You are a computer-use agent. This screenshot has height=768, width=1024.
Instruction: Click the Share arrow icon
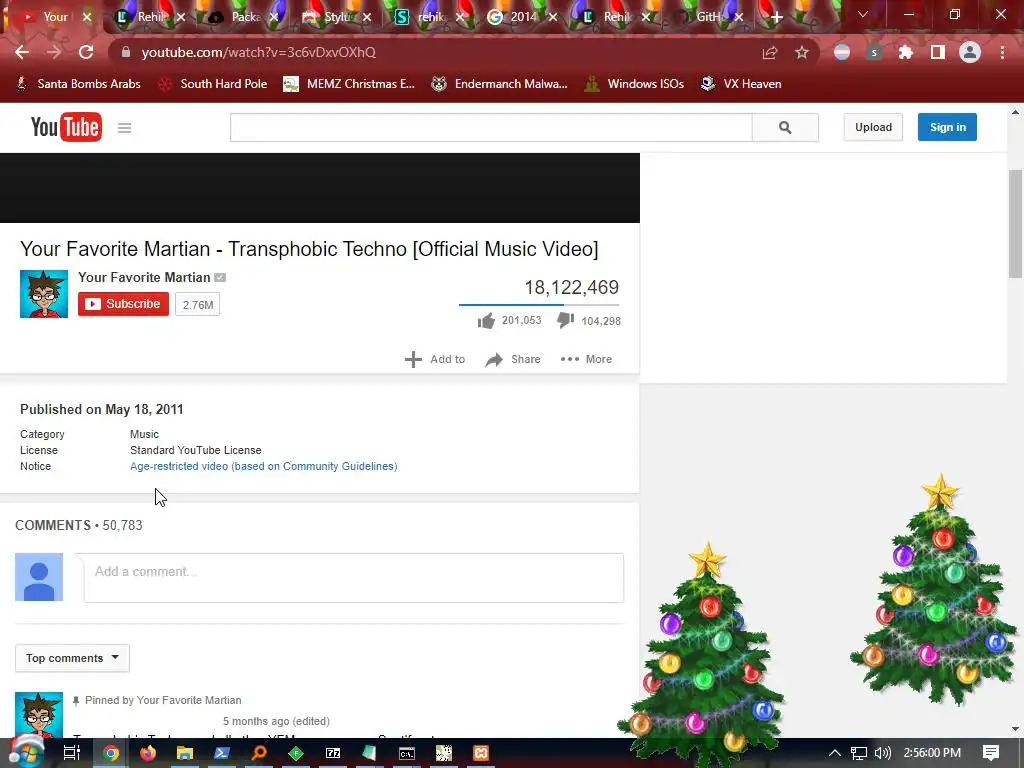494,359
